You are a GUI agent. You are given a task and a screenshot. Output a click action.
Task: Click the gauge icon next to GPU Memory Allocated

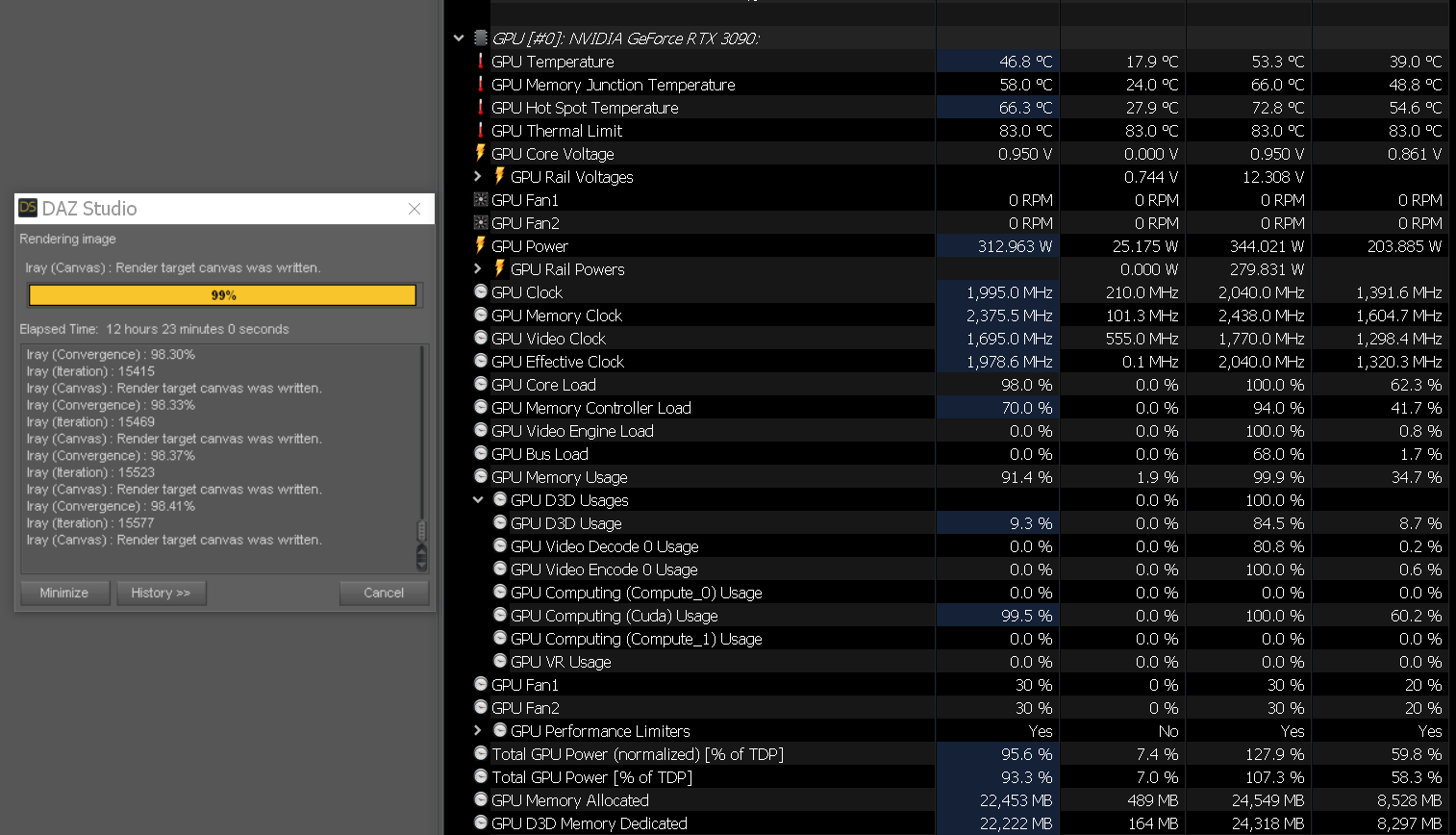click(x=481, y=799)
